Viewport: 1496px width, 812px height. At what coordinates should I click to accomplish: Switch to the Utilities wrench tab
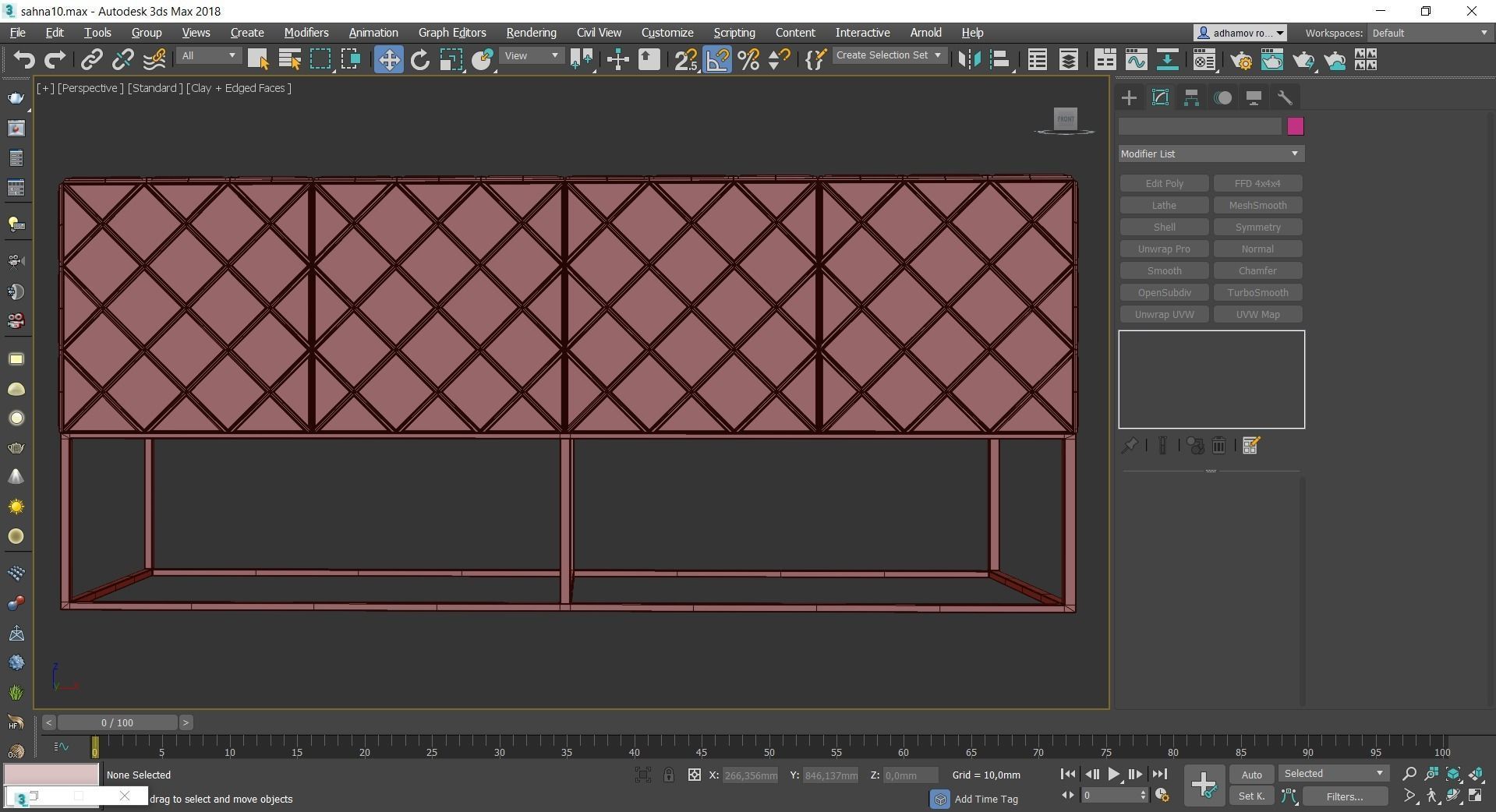1285,97
